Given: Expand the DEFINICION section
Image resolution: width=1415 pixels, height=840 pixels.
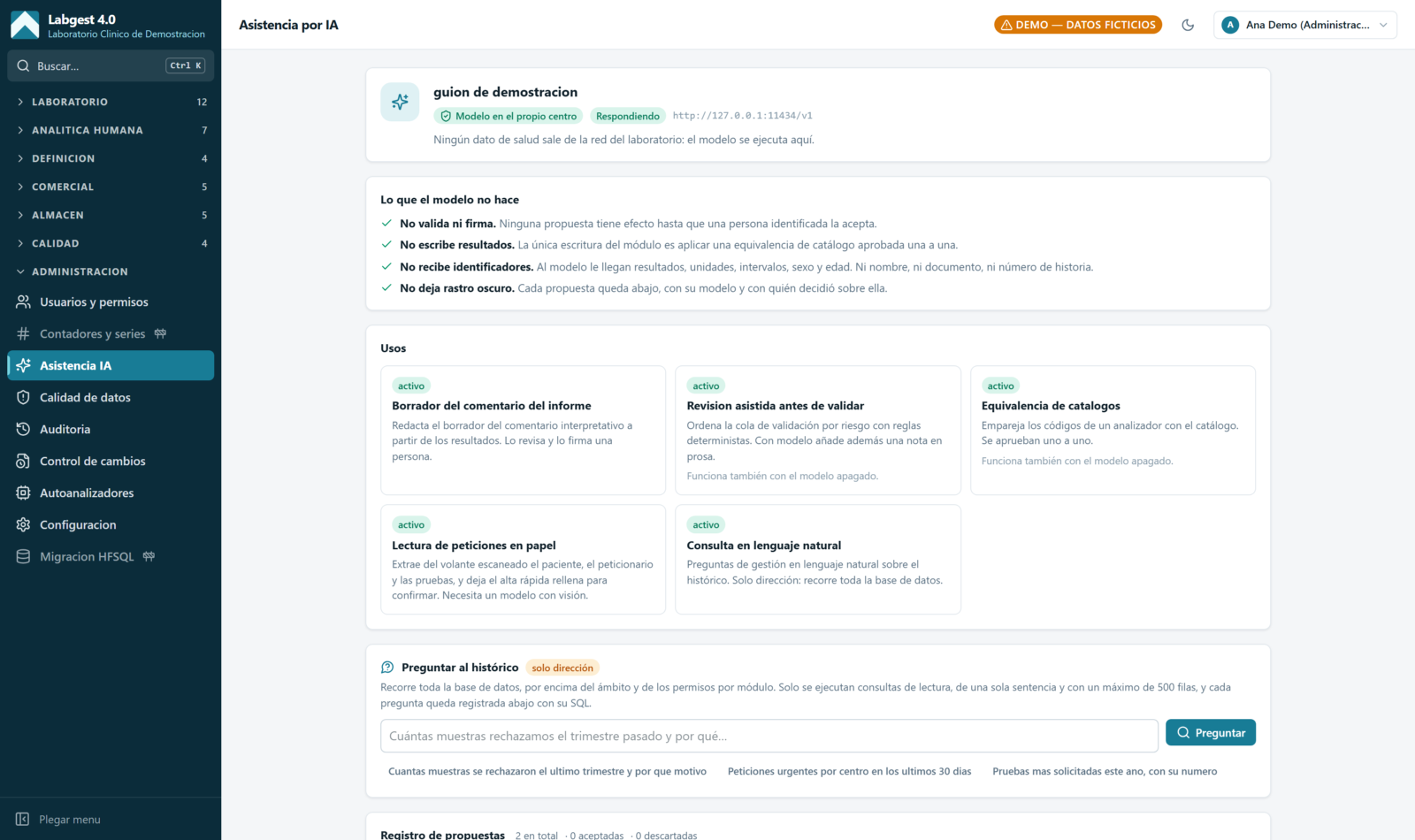Looking at the screenshot, I should pyautogui.click(x=111, y=158).
